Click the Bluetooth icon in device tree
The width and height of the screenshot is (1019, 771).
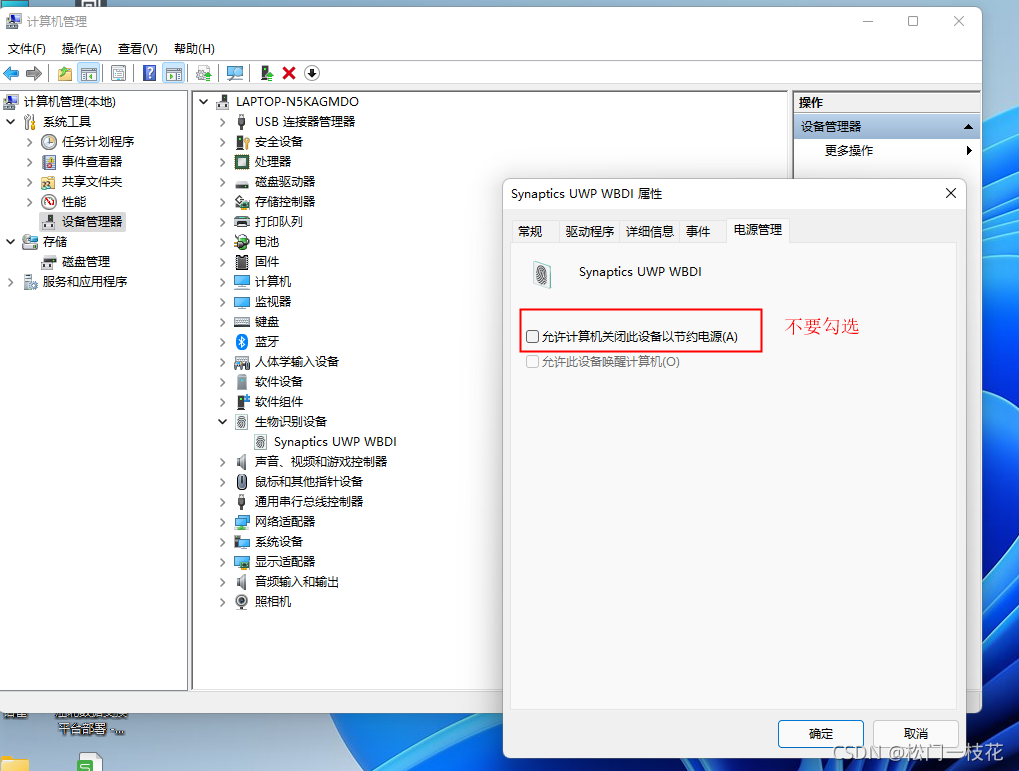[242, 342]
